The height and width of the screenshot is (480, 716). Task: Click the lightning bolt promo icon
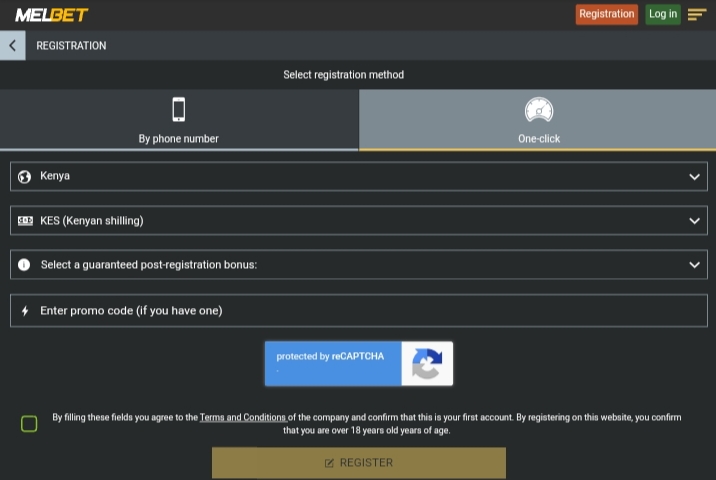pos(25,311)
